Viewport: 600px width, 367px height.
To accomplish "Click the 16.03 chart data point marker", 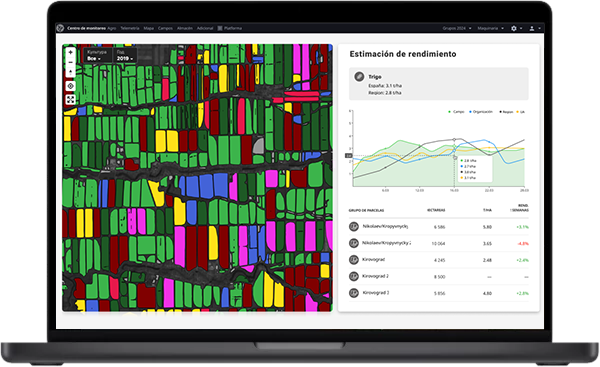I will pos(454,140).
